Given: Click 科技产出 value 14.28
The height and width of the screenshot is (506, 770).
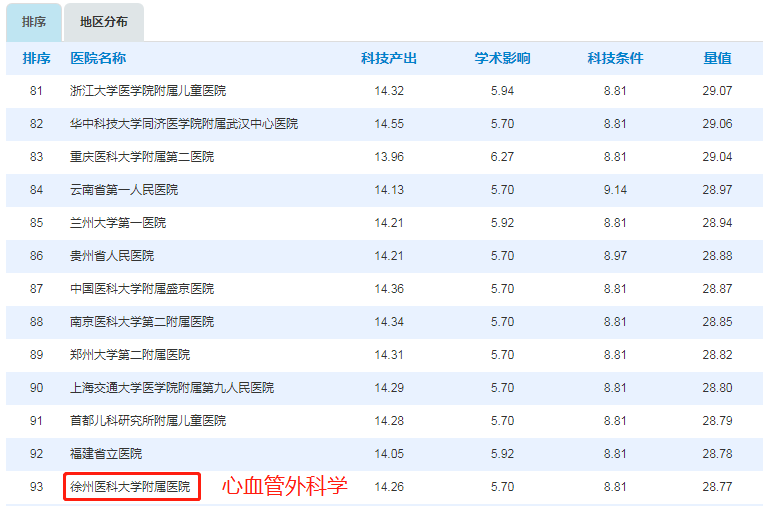Looking at the screenshot, I should click(389, 421).
